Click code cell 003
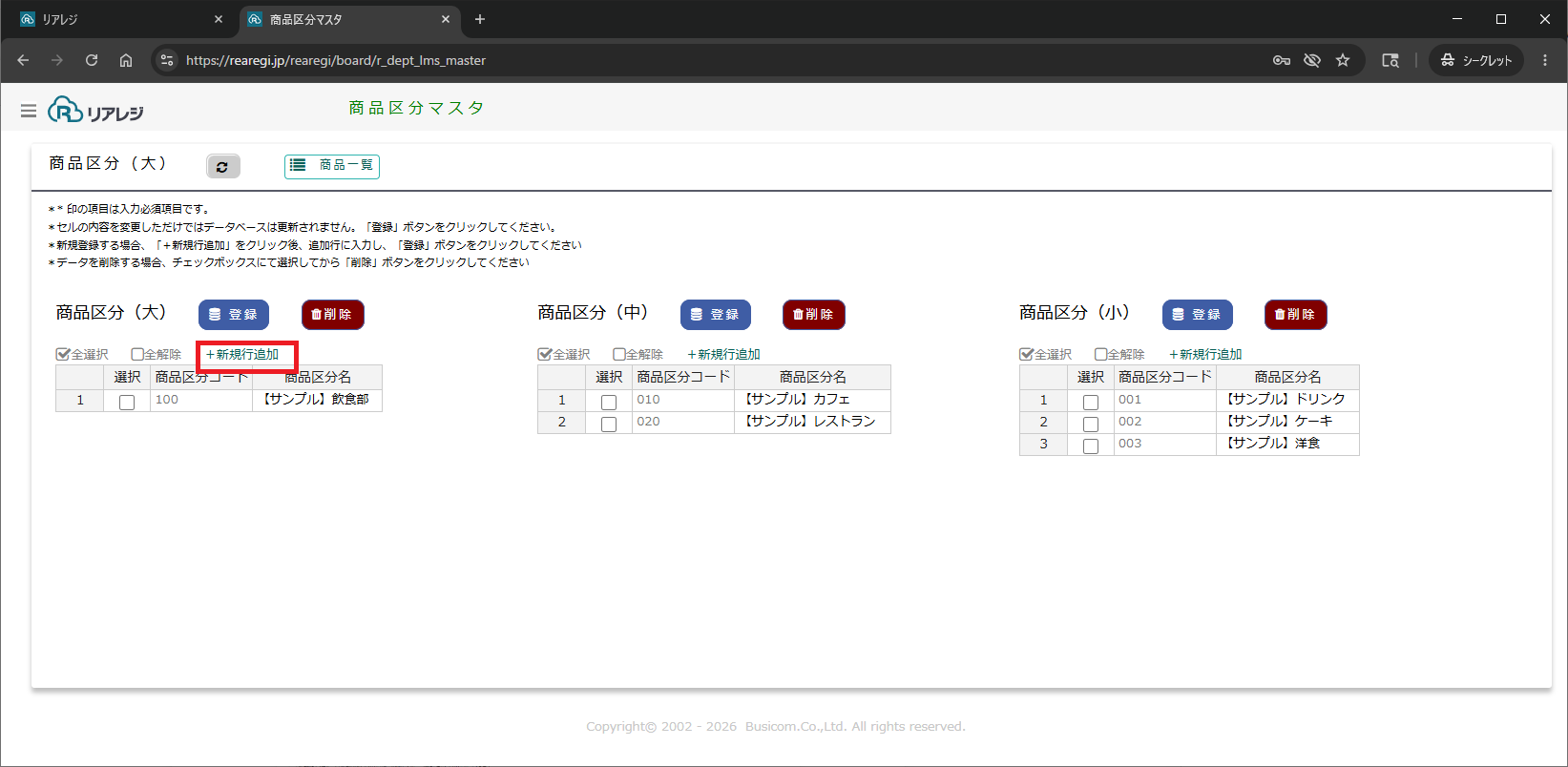 [1165, 444]
